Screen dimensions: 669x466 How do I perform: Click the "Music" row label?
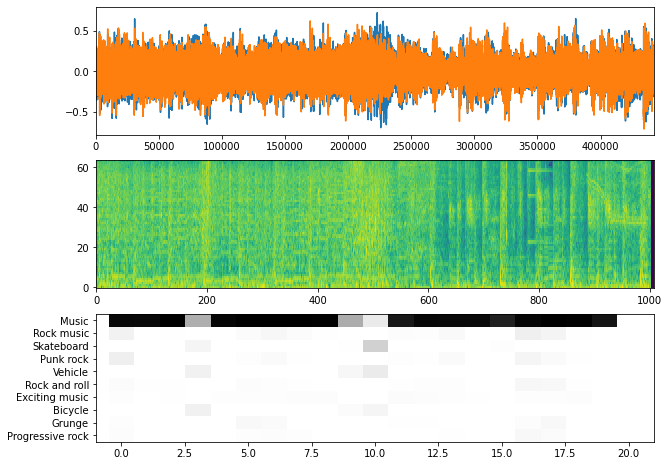pos(74,321)
